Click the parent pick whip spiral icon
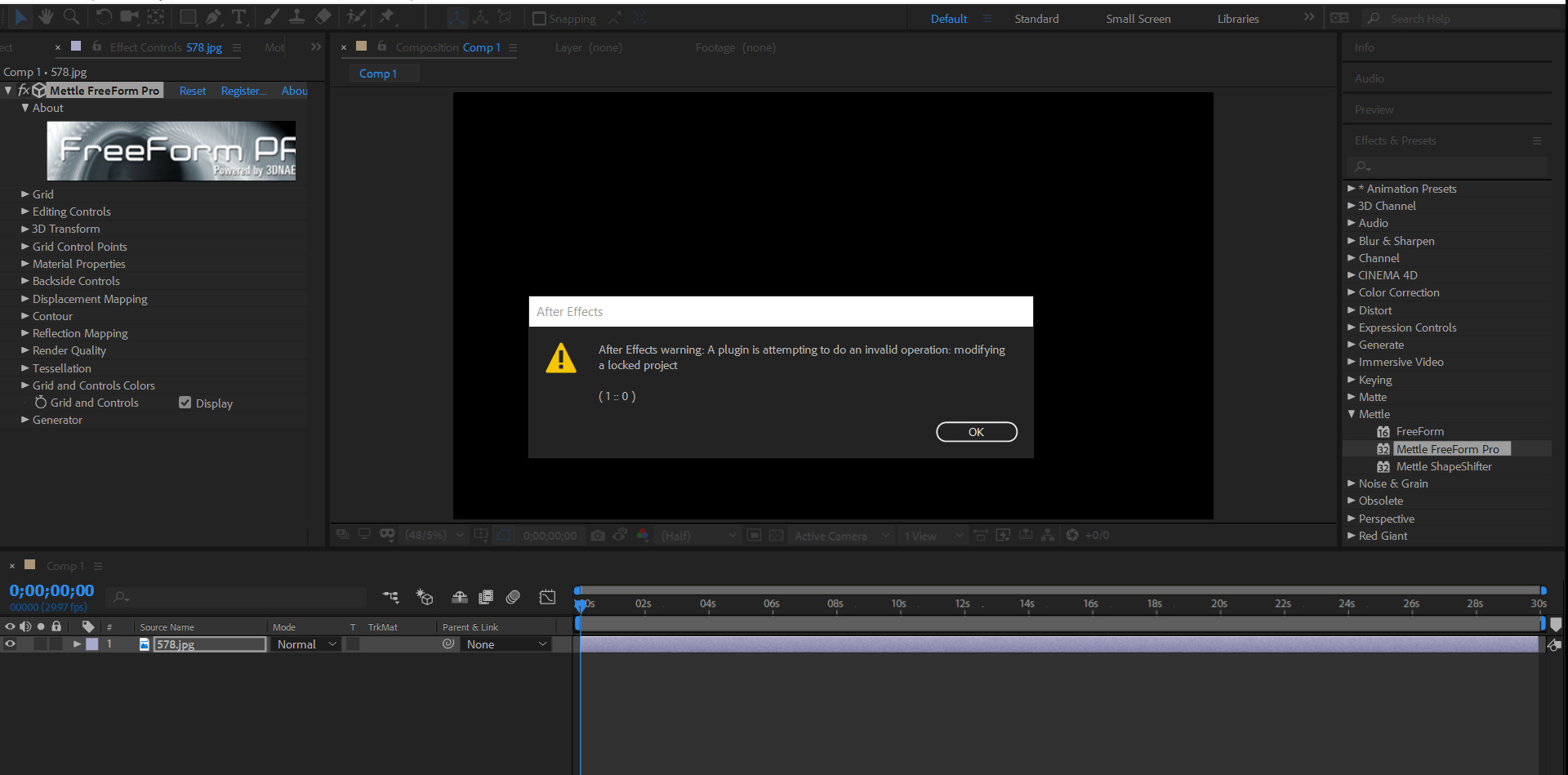Viewport: 1568px width, 775px height. 448,644
